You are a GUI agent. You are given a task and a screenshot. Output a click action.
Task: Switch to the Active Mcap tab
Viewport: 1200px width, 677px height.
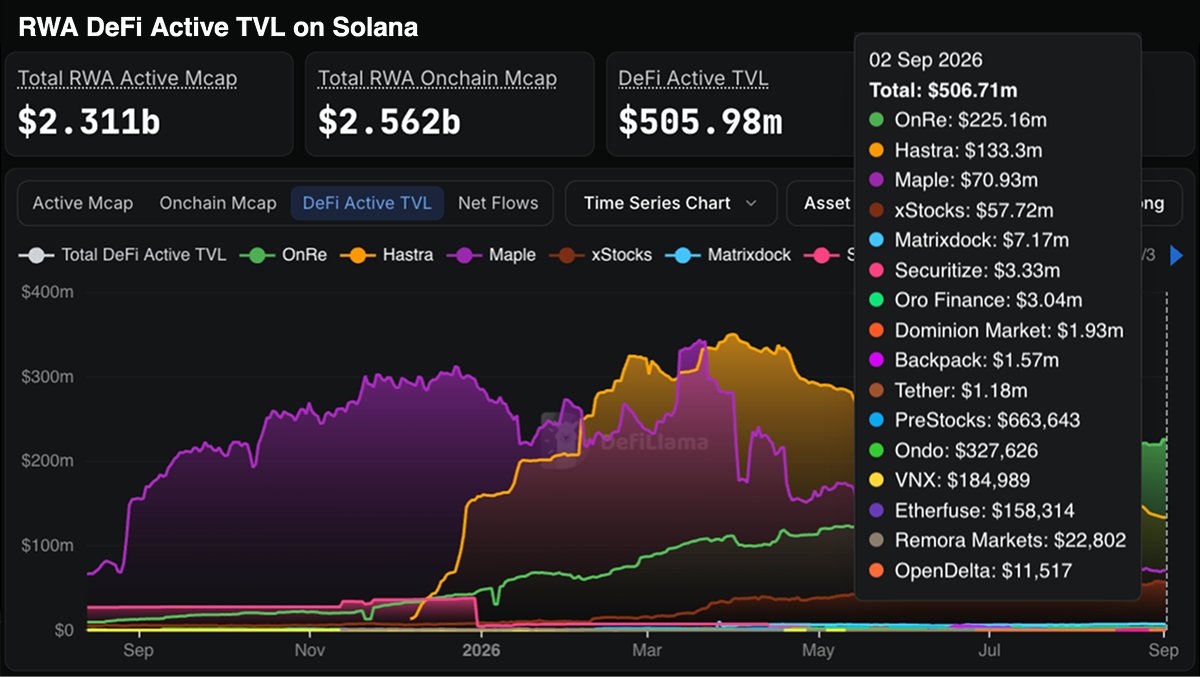82,203
